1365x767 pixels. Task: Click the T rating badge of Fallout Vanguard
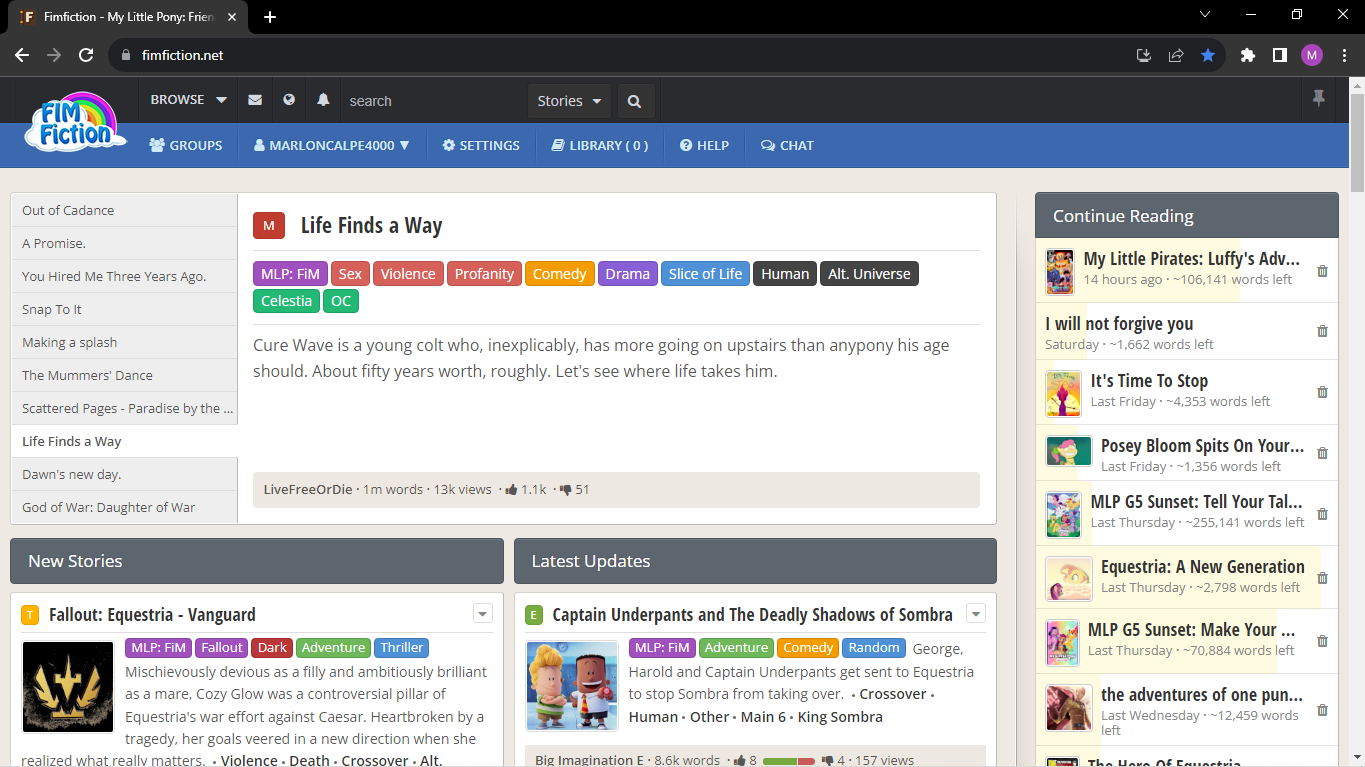(x=30, y=615)
